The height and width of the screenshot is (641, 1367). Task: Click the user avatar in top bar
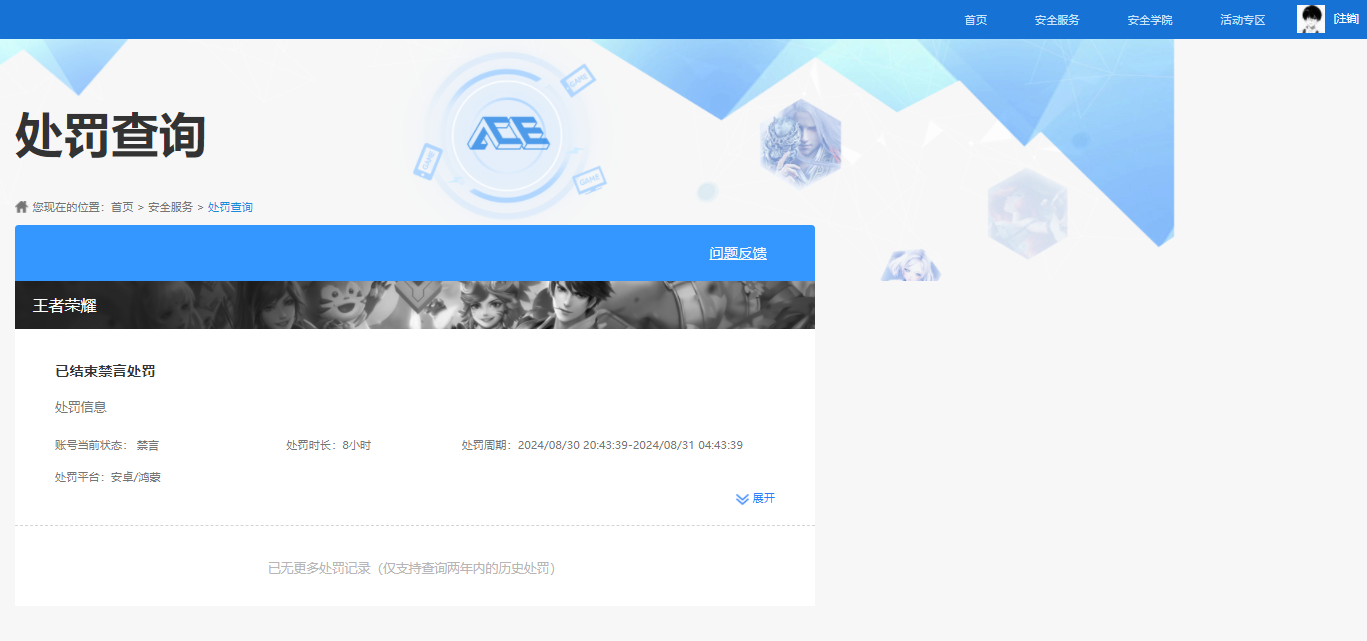(1310, 19)
